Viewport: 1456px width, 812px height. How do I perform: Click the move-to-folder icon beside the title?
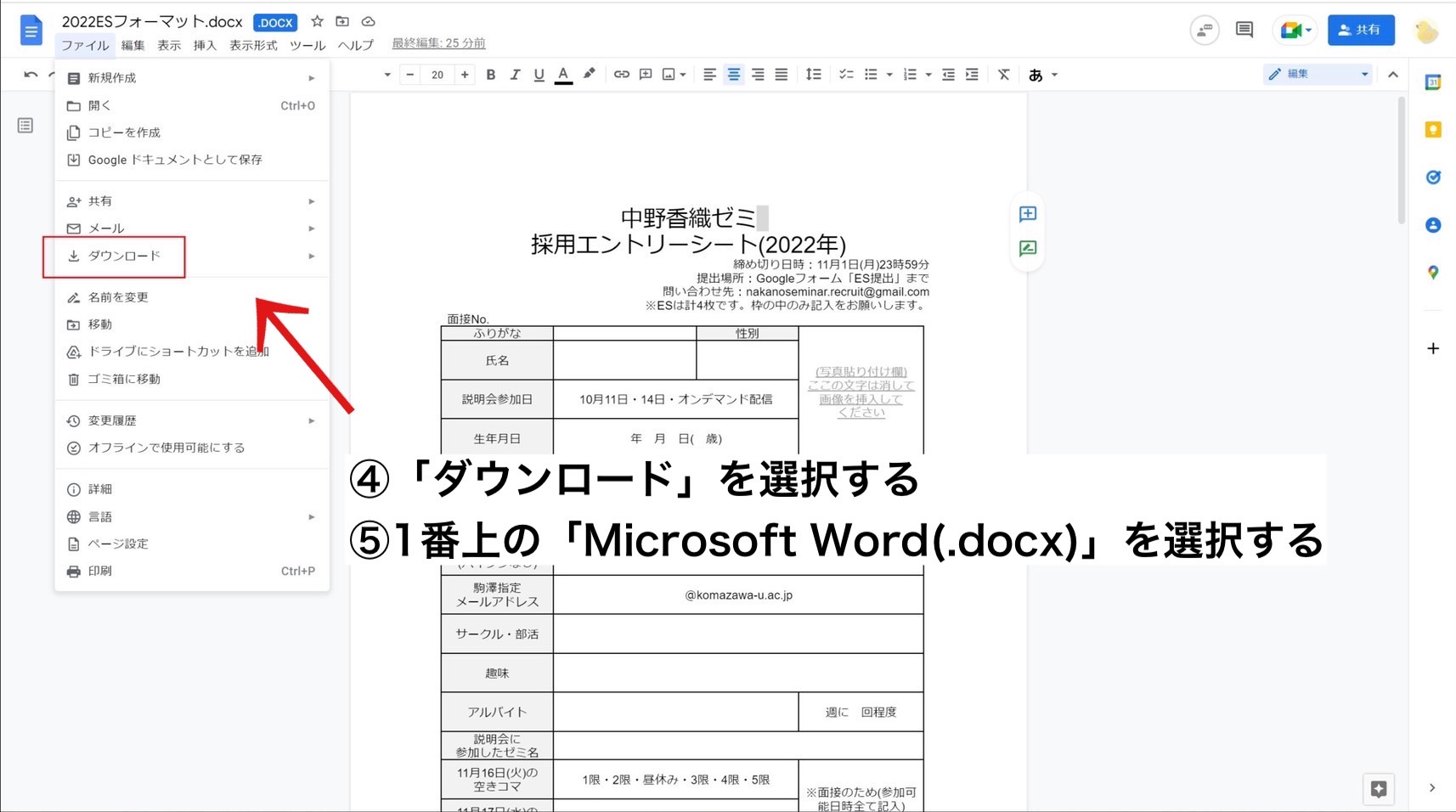coord(342,21)
